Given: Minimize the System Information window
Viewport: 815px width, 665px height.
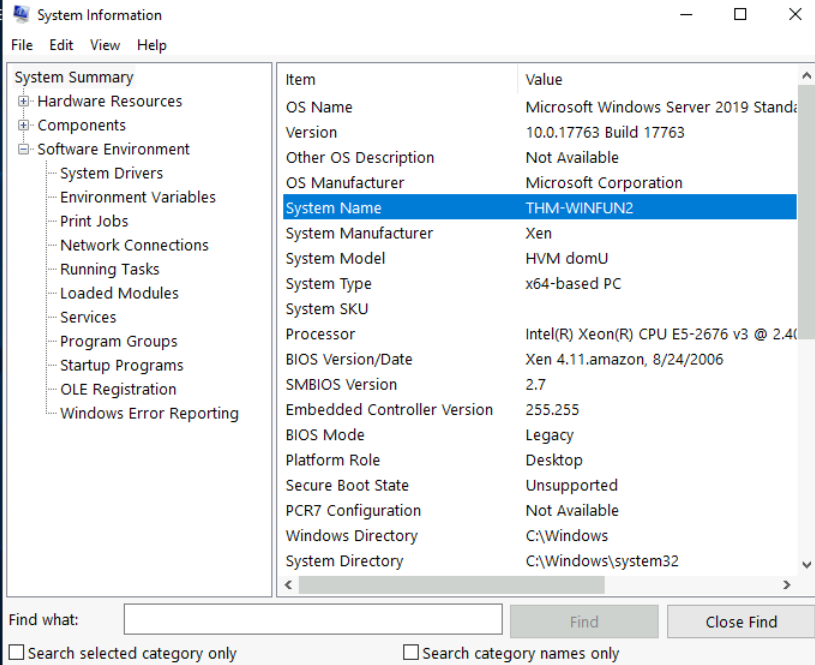Looking at the screenshot, I should pos(686,15).
